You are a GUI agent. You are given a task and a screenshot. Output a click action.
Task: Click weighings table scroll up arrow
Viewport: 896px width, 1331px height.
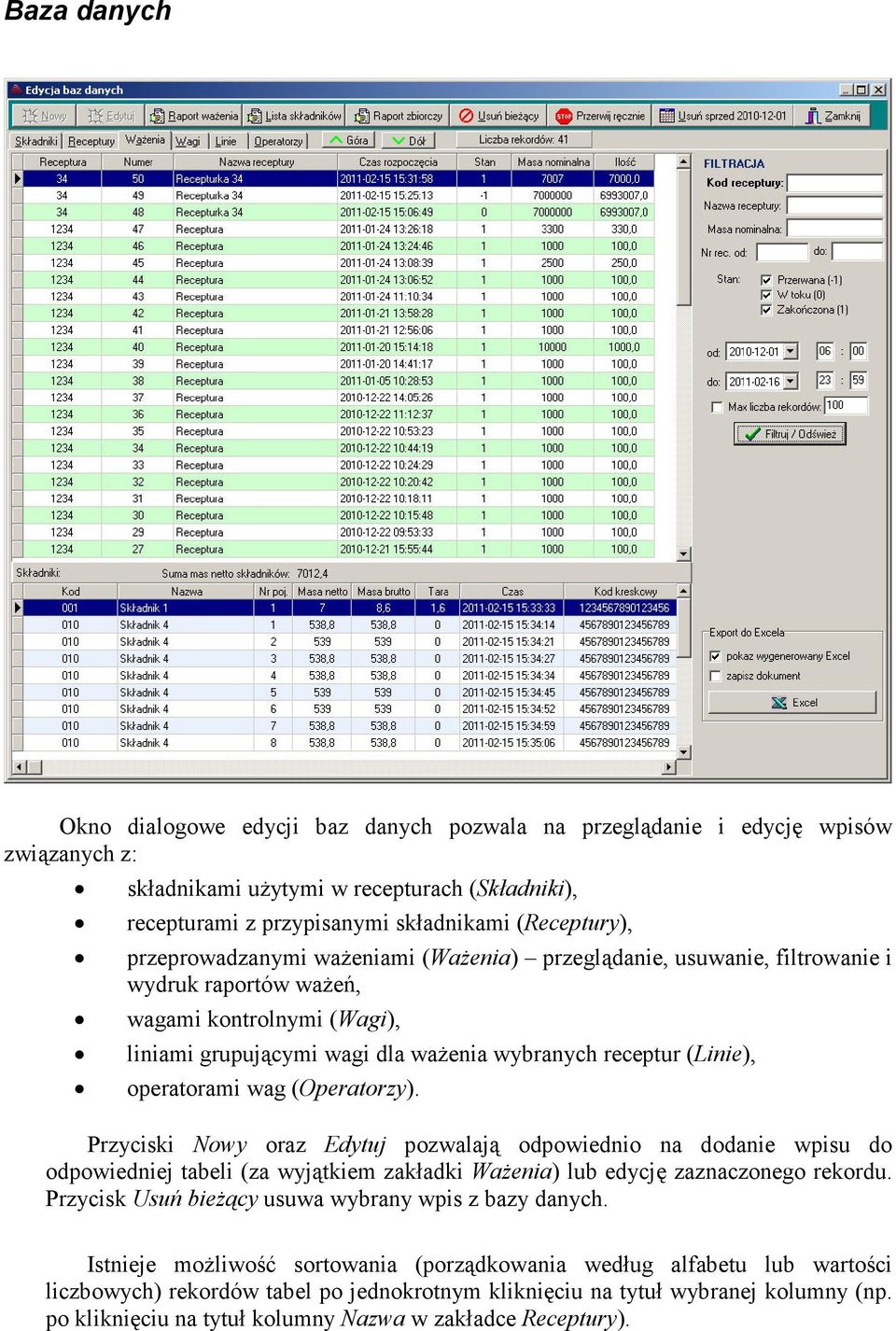684,162
